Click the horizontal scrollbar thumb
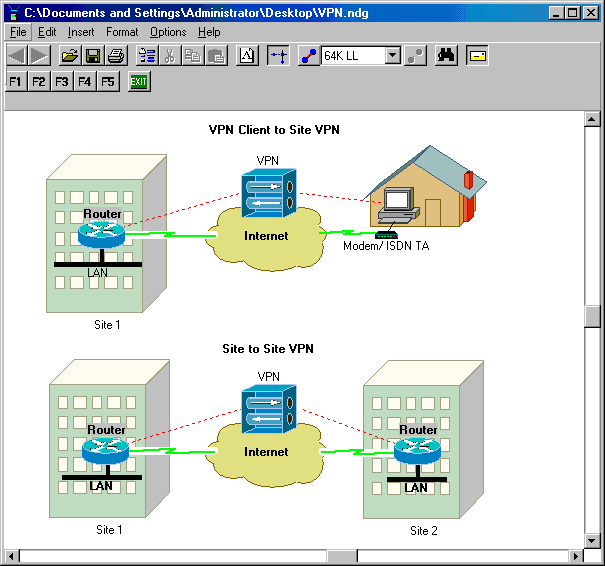The height and width of the screenshot is (566, 605). (342, 556)
